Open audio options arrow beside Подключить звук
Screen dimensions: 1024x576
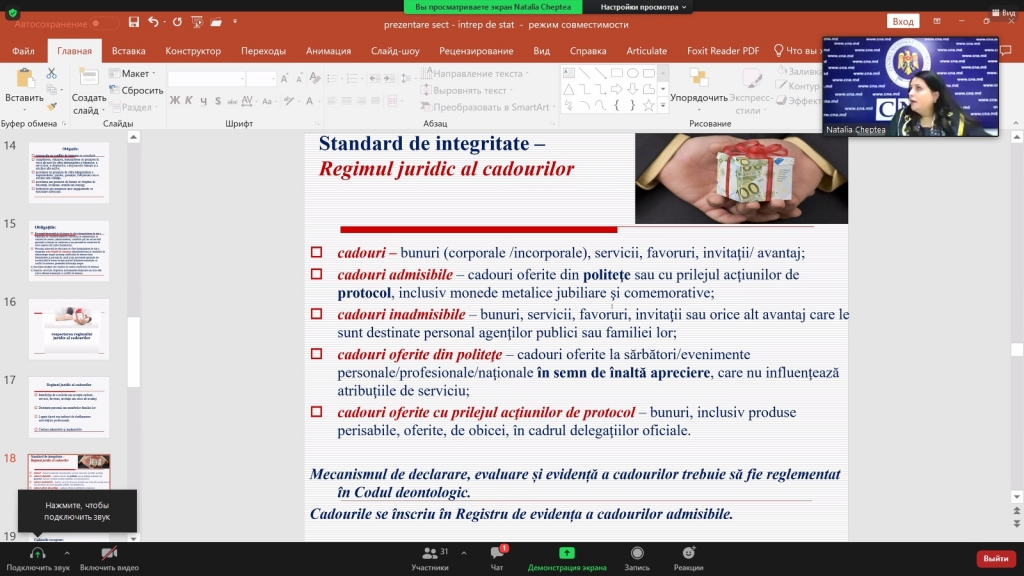pos(67,552)
